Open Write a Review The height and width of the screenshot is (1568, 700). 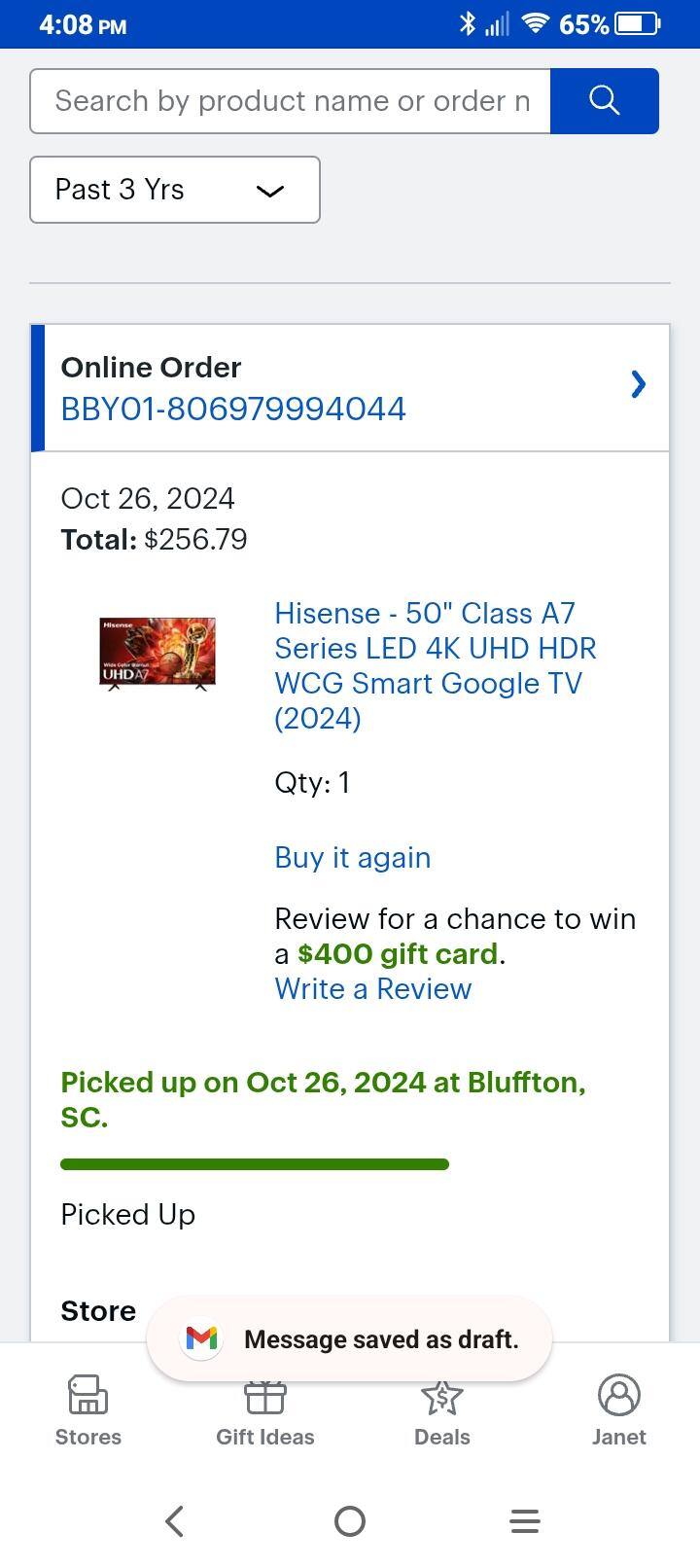tap(372, 988)
